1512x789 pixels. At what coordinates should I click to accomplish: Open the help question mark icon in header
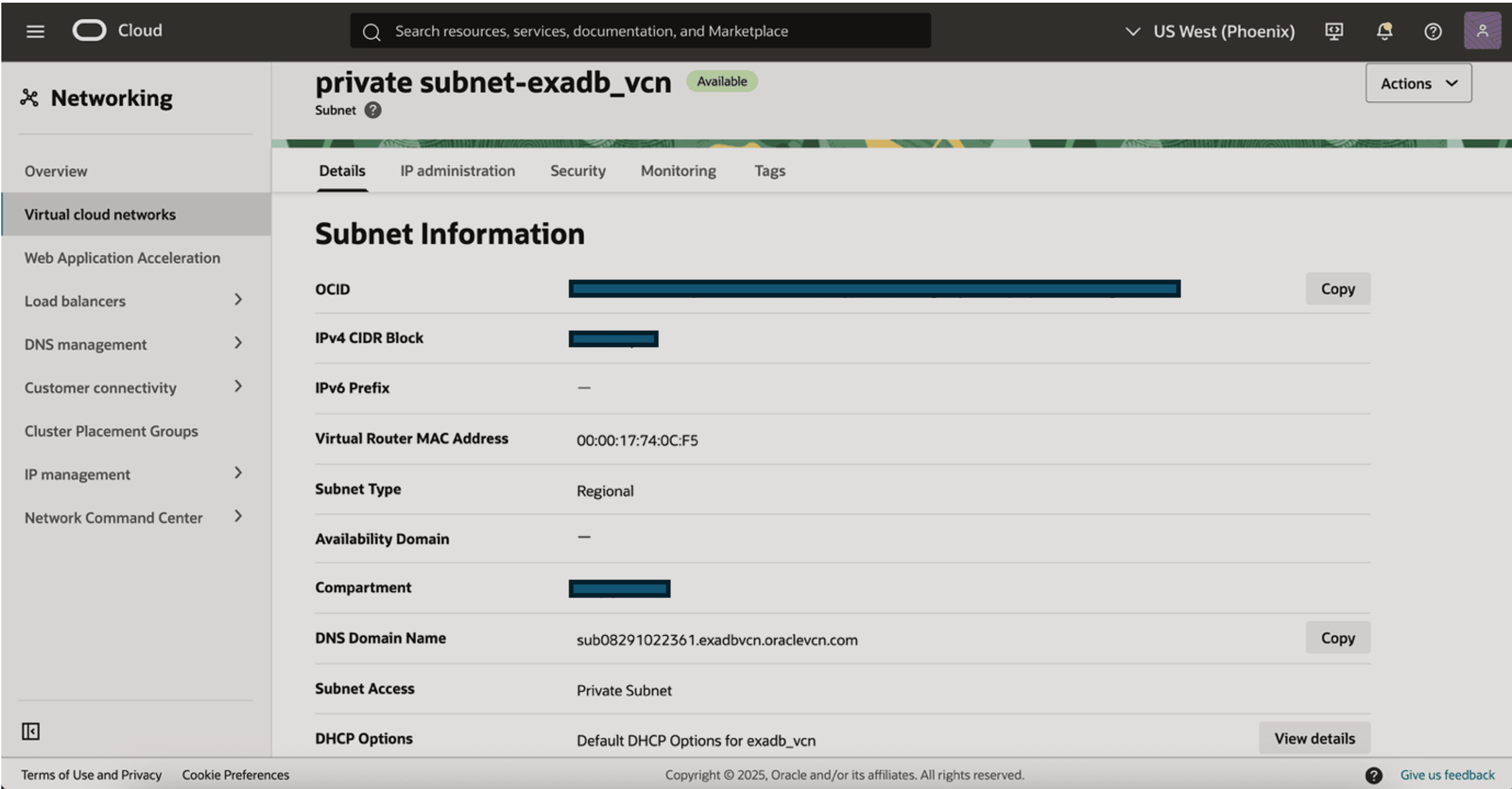coord(1432,31)
